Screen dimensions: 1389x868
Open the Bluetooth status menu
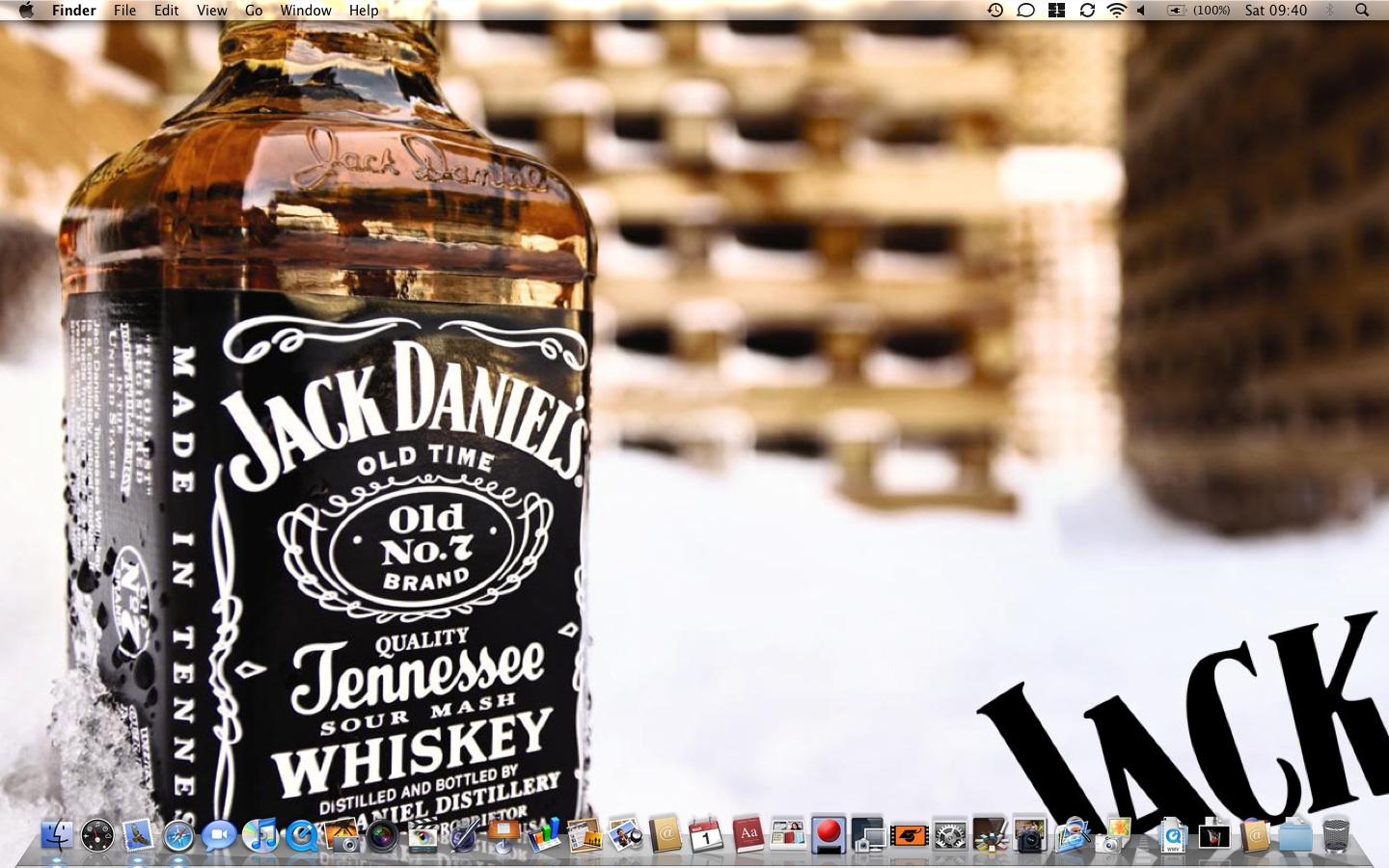[1330, 11]
